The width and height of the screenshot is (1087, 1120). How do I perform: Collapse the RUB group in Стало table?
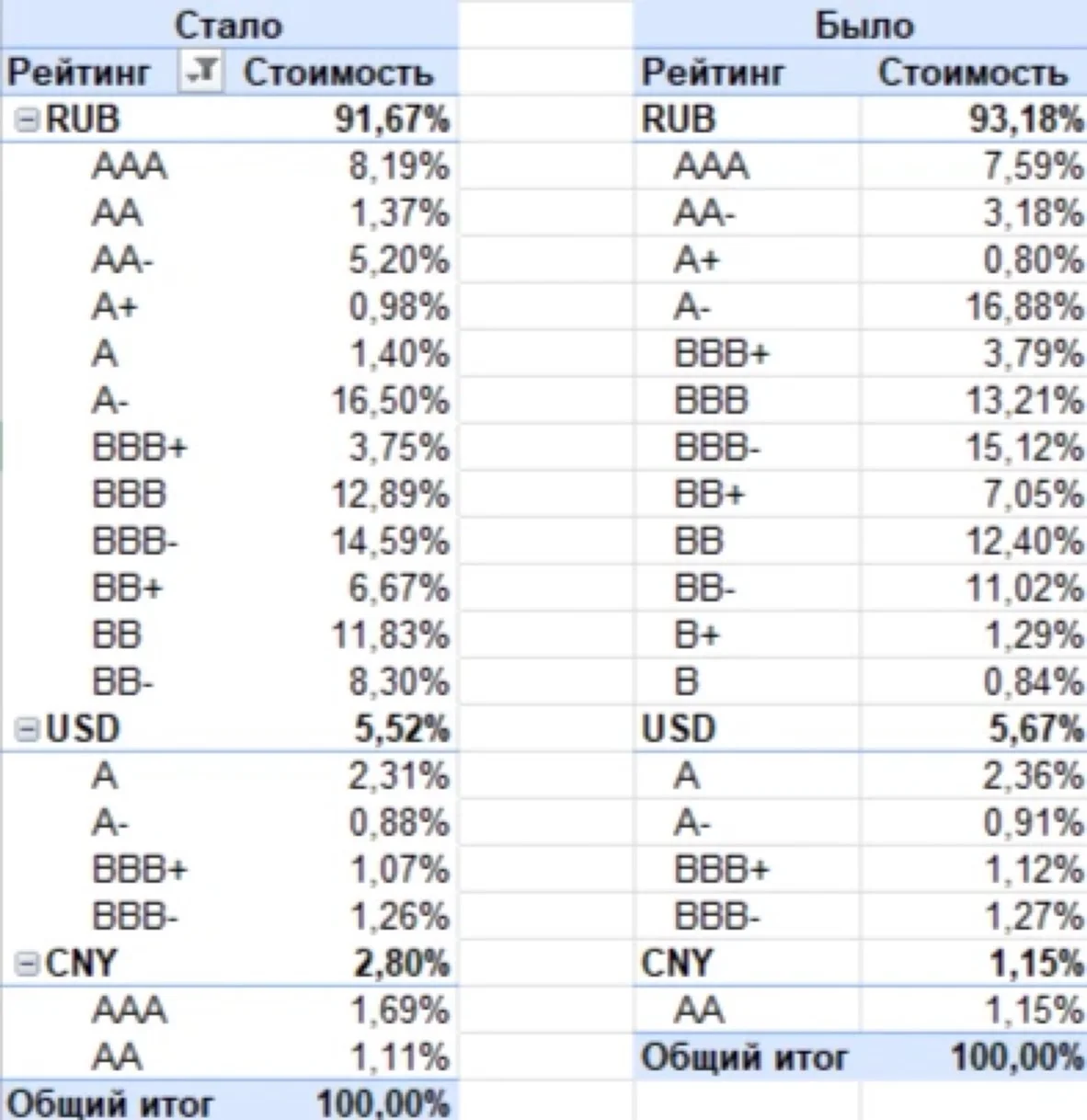pos(28,120)
